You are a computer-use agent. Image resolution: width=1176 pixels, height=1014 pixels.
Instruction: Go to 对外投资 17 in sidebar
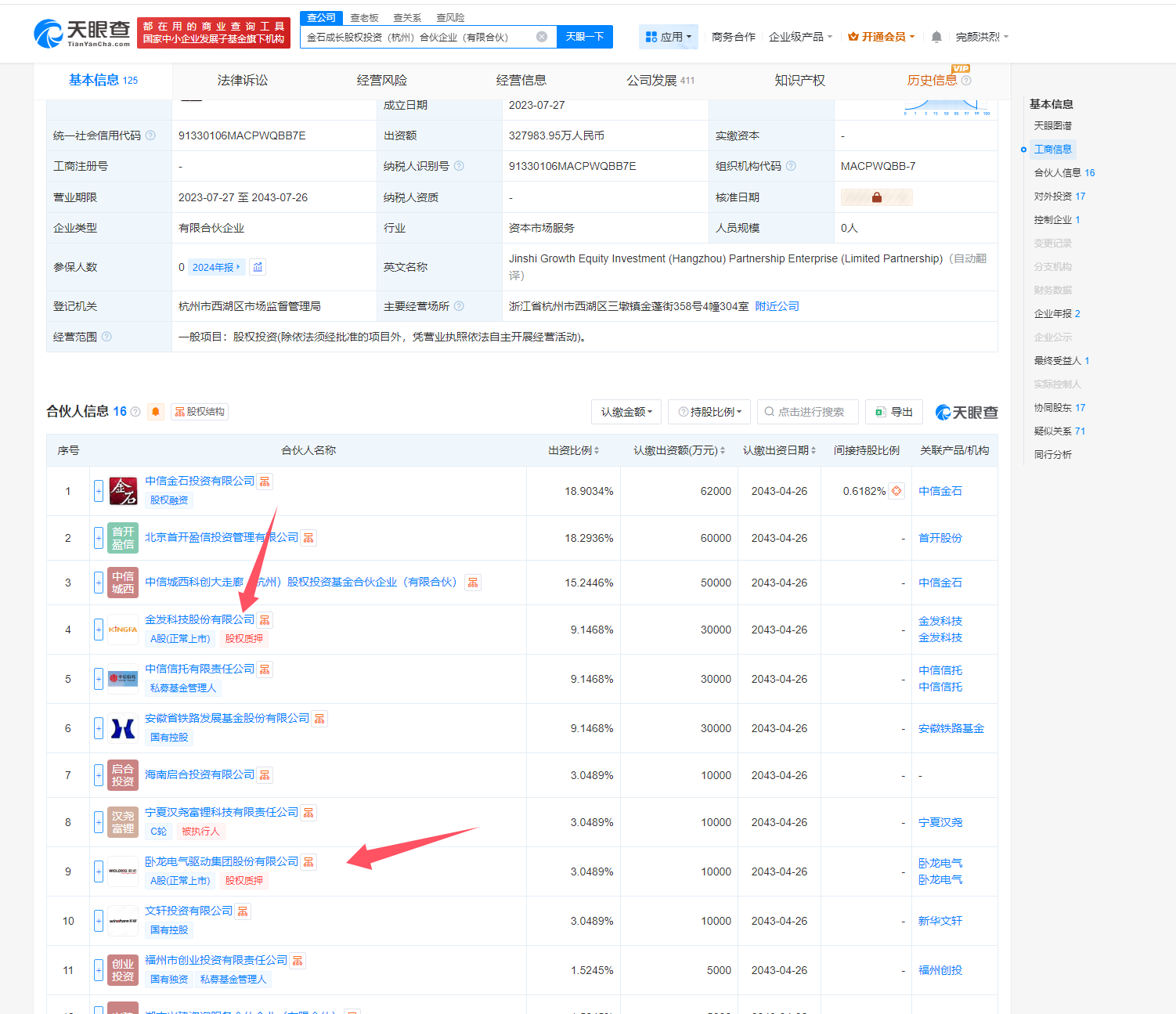[x=1059, y=197]
